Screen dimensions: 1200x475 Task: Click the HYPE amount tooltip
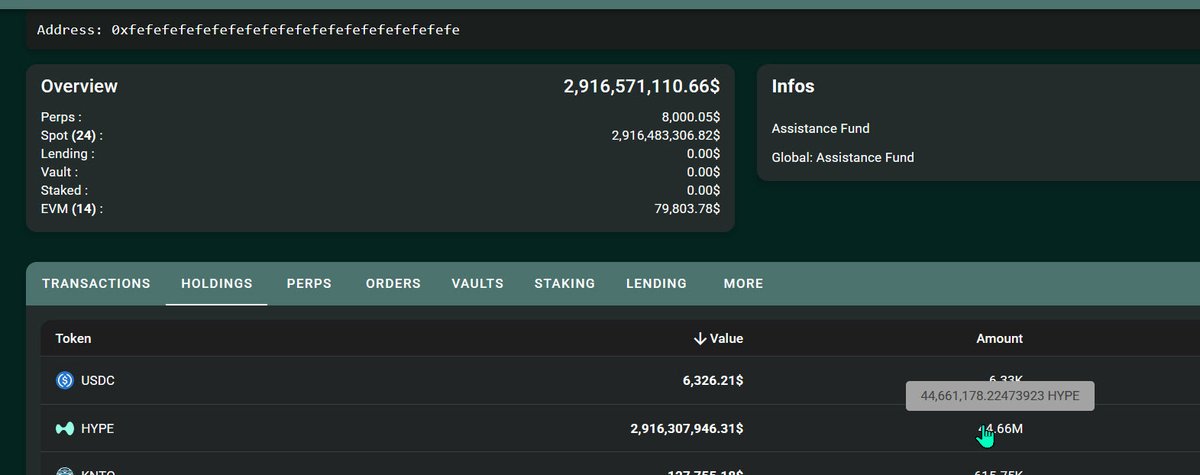point(1000,396)
